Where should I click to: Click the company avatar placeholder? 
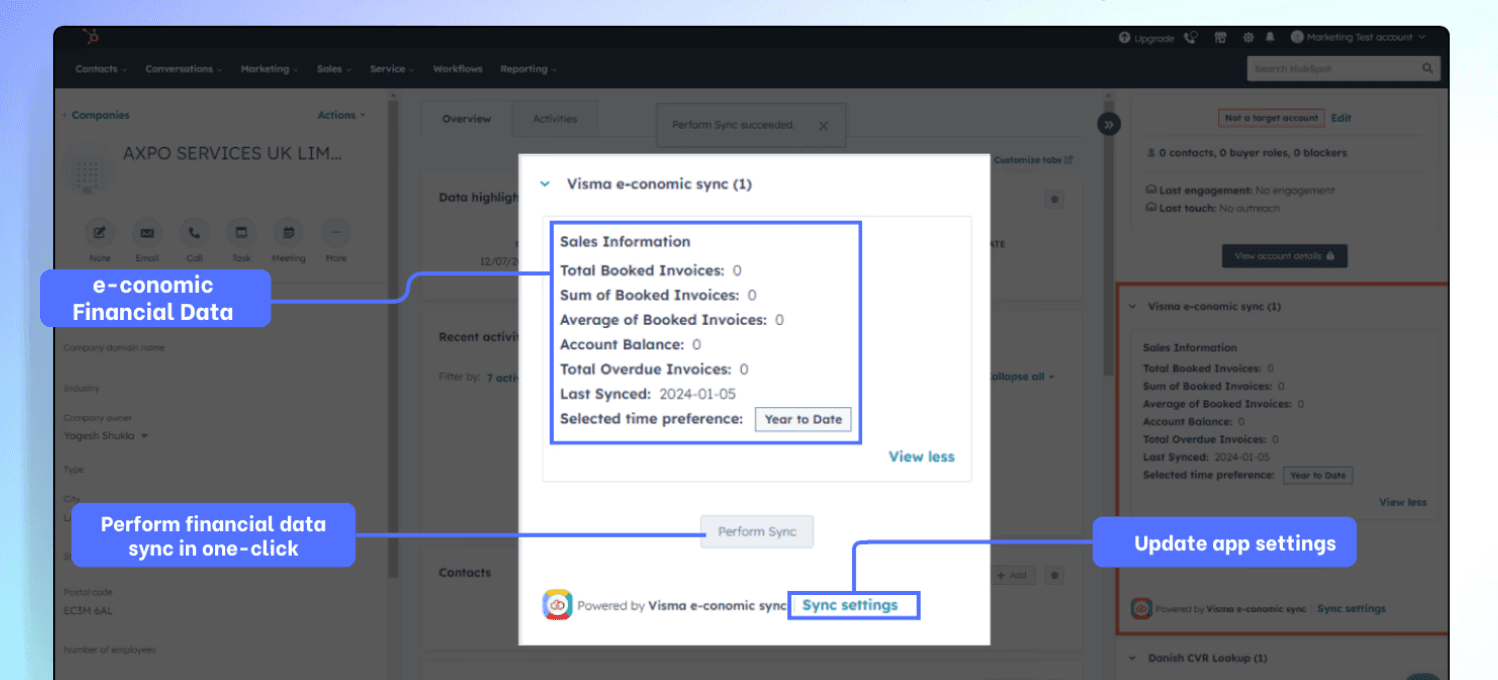[x=88, y=168]
